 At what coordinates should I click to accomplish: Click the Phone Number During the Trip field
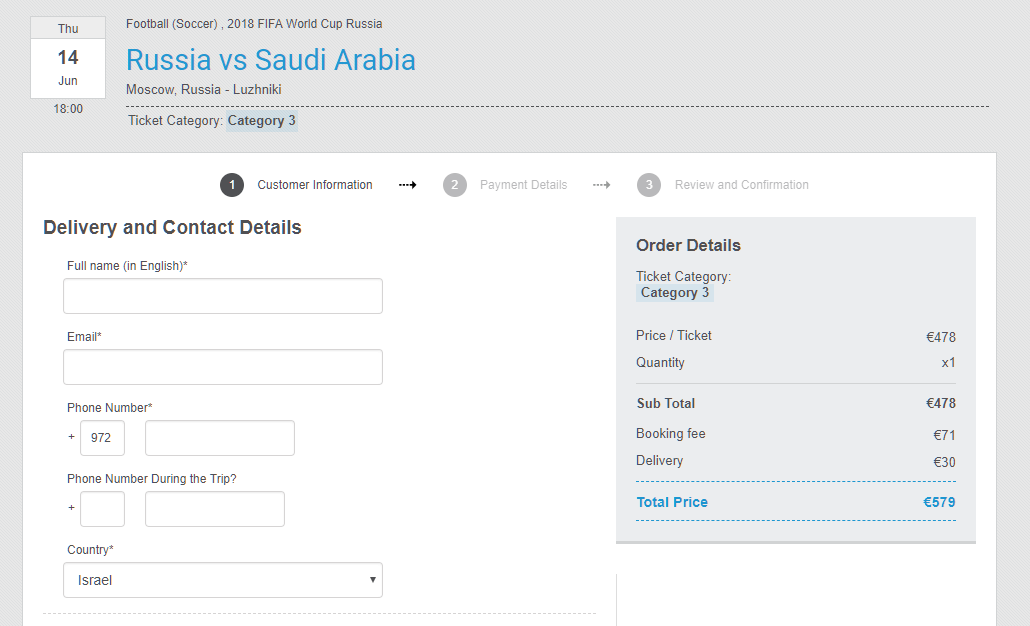pyautogui.click(x=214, y=509)
